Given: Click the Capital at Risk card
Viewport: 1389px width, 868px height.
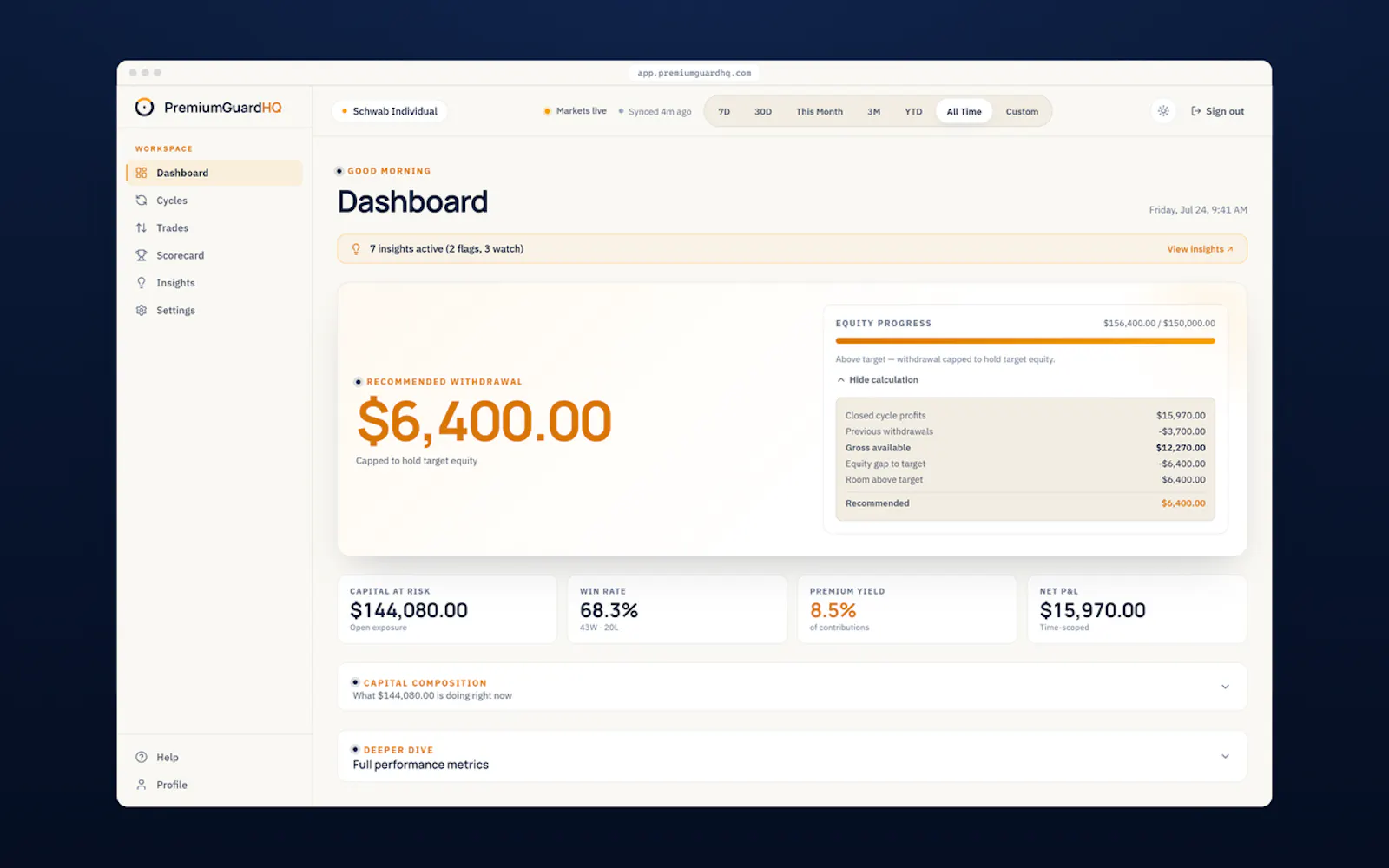Looking at the screenshot, I should click(x=447, y=609).
